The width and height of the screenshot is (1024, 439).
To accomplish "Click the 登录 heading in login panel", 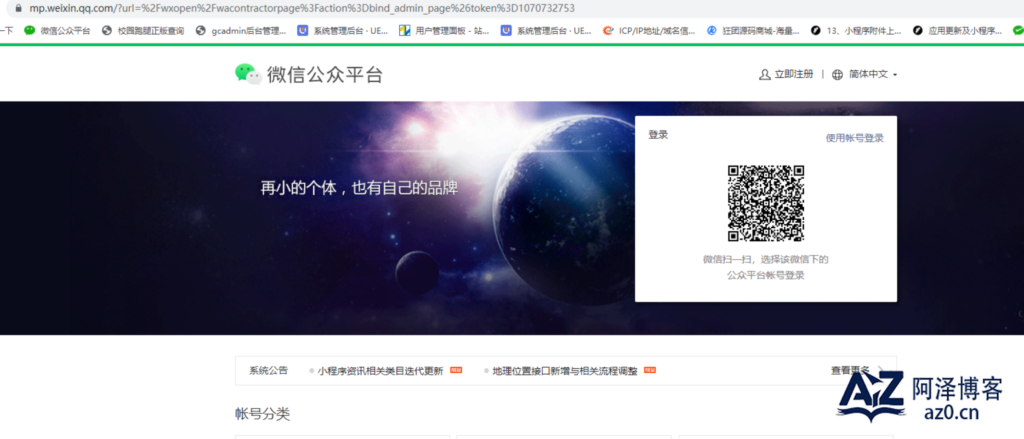I will pos(658,135).
